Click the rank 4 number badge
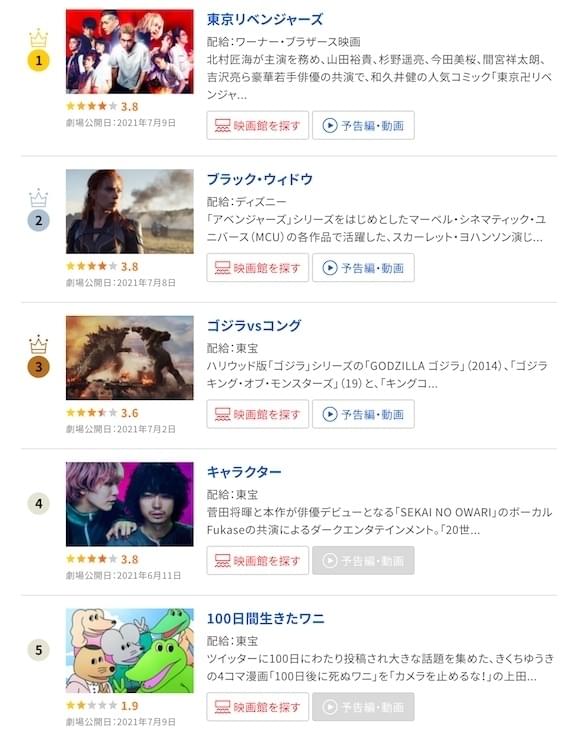This screenshot has height=740, width=581. [39, 504]
